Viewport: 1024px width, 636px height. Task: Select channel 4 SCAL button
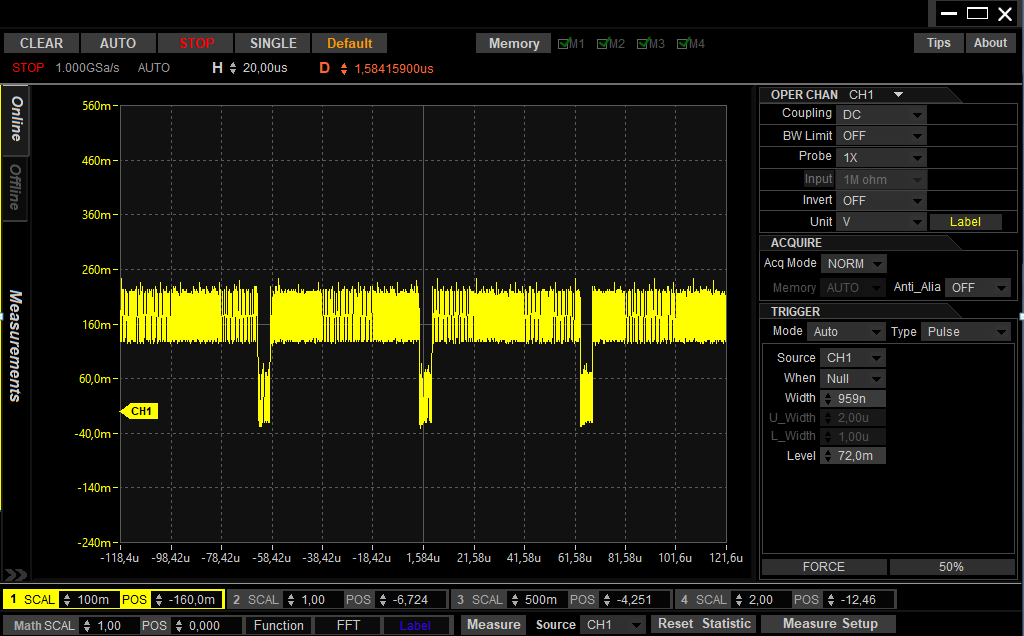pos(703,599)
